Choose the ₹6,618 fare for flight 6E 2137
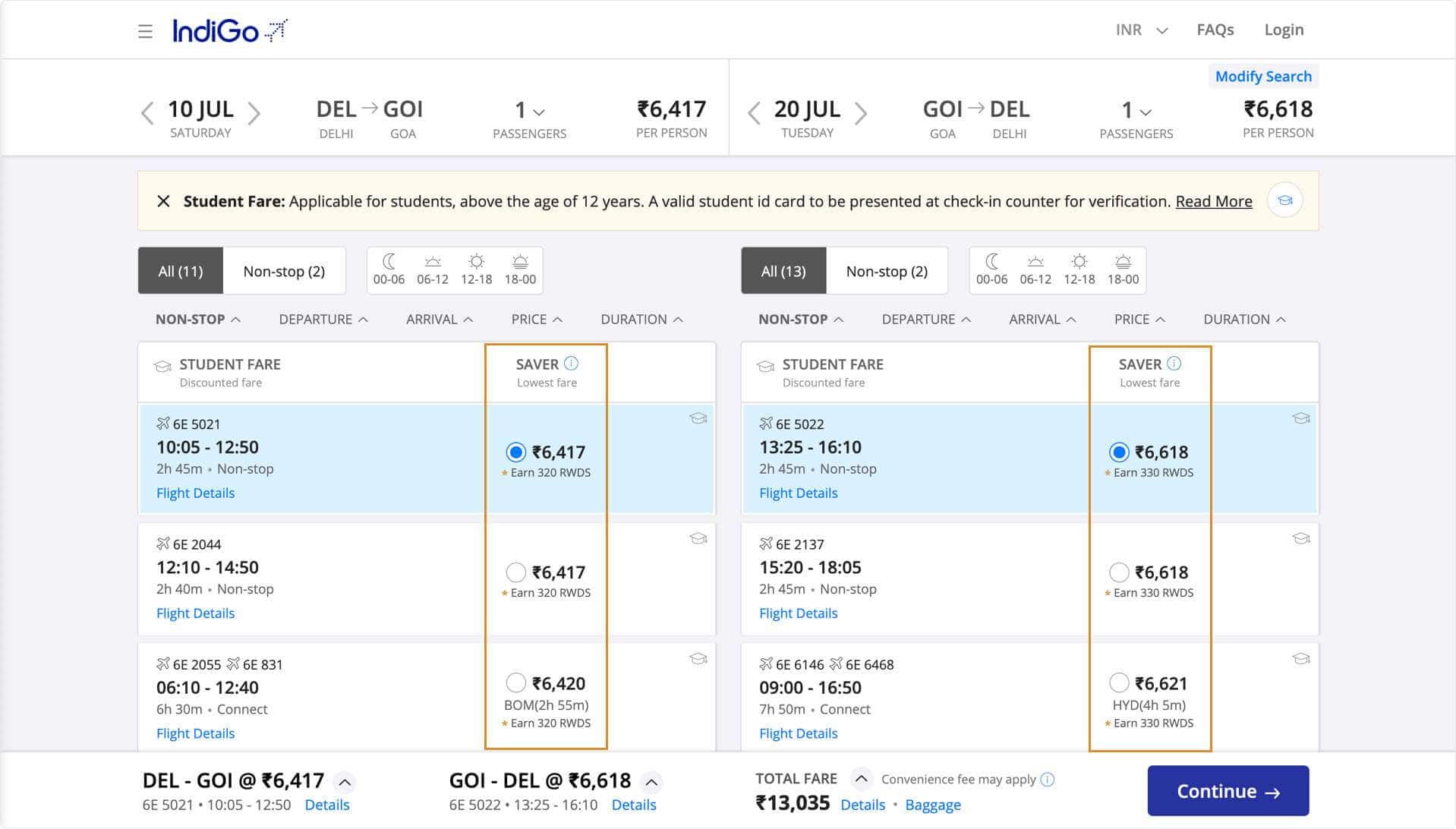1456x829 pixels. point(1120,572)
